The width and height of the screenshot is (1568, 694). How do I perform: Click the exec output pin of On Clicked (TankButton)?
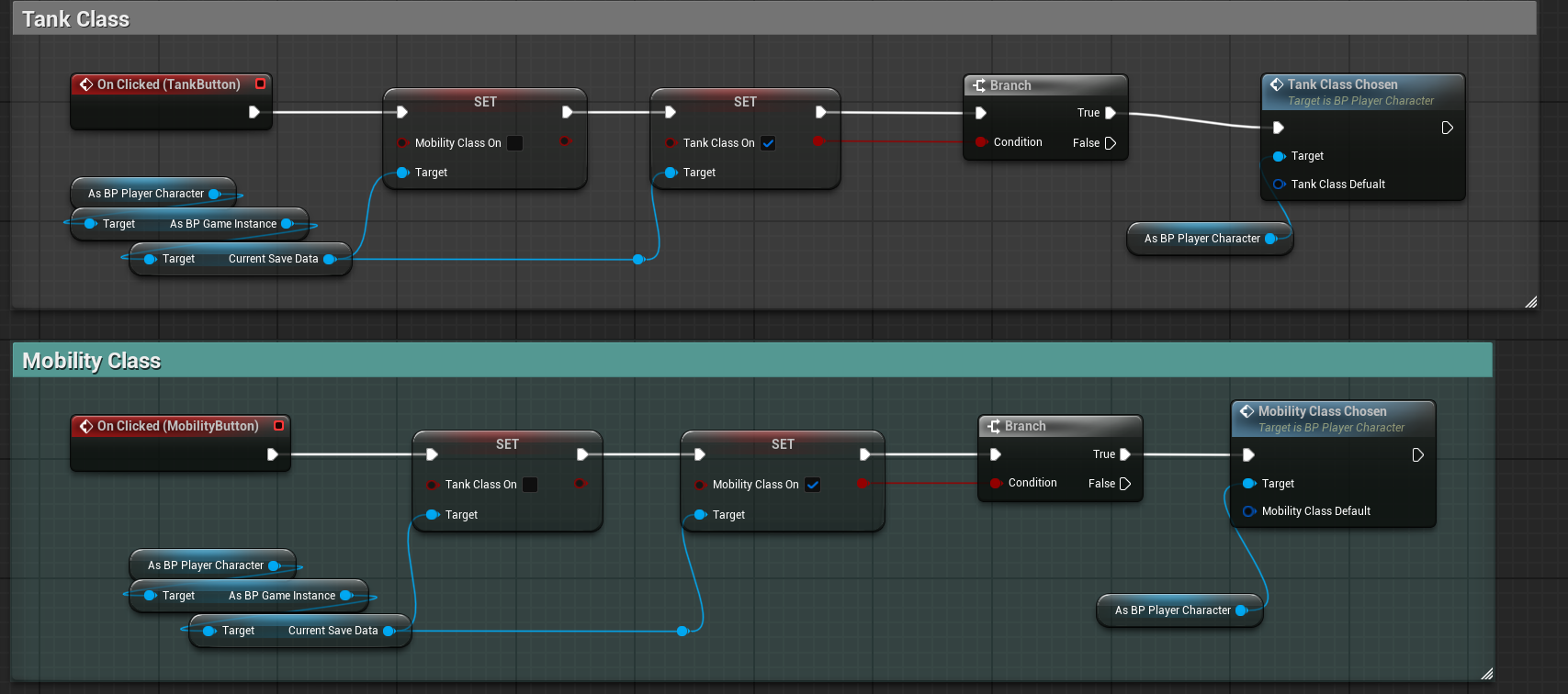254,112
